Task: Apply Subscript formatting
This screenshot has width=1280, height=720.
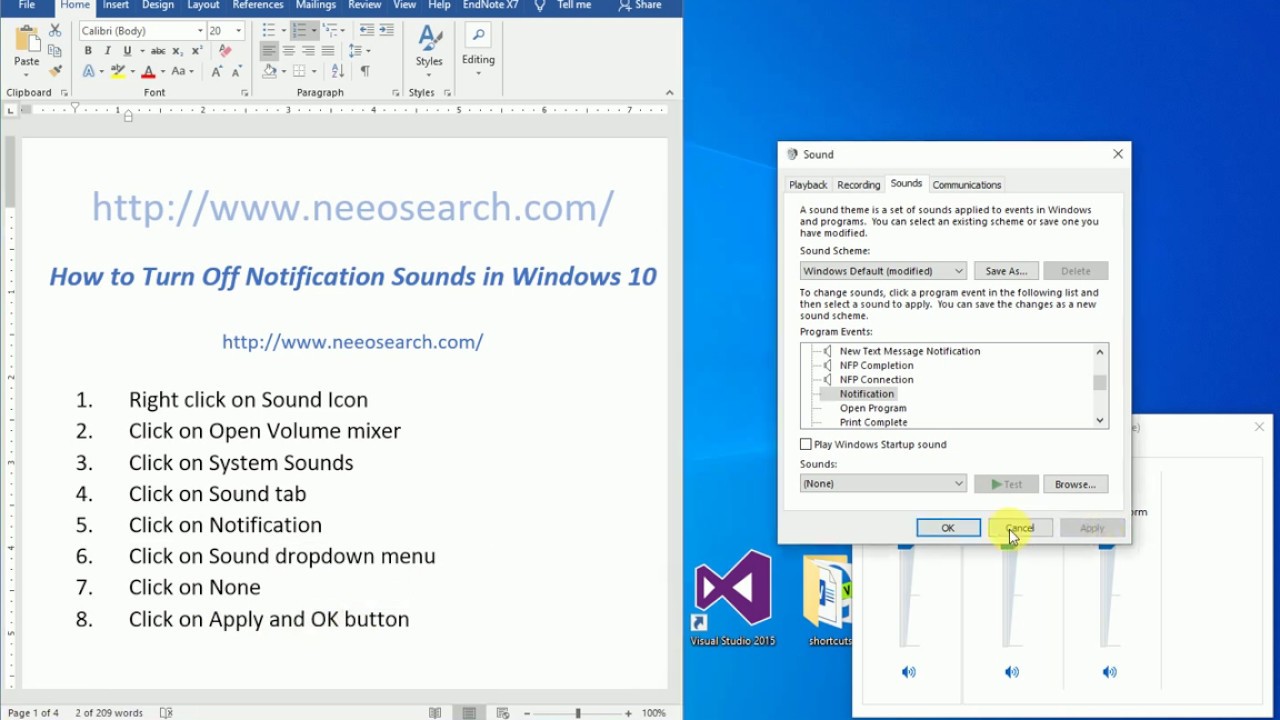Action: (178, 51)
